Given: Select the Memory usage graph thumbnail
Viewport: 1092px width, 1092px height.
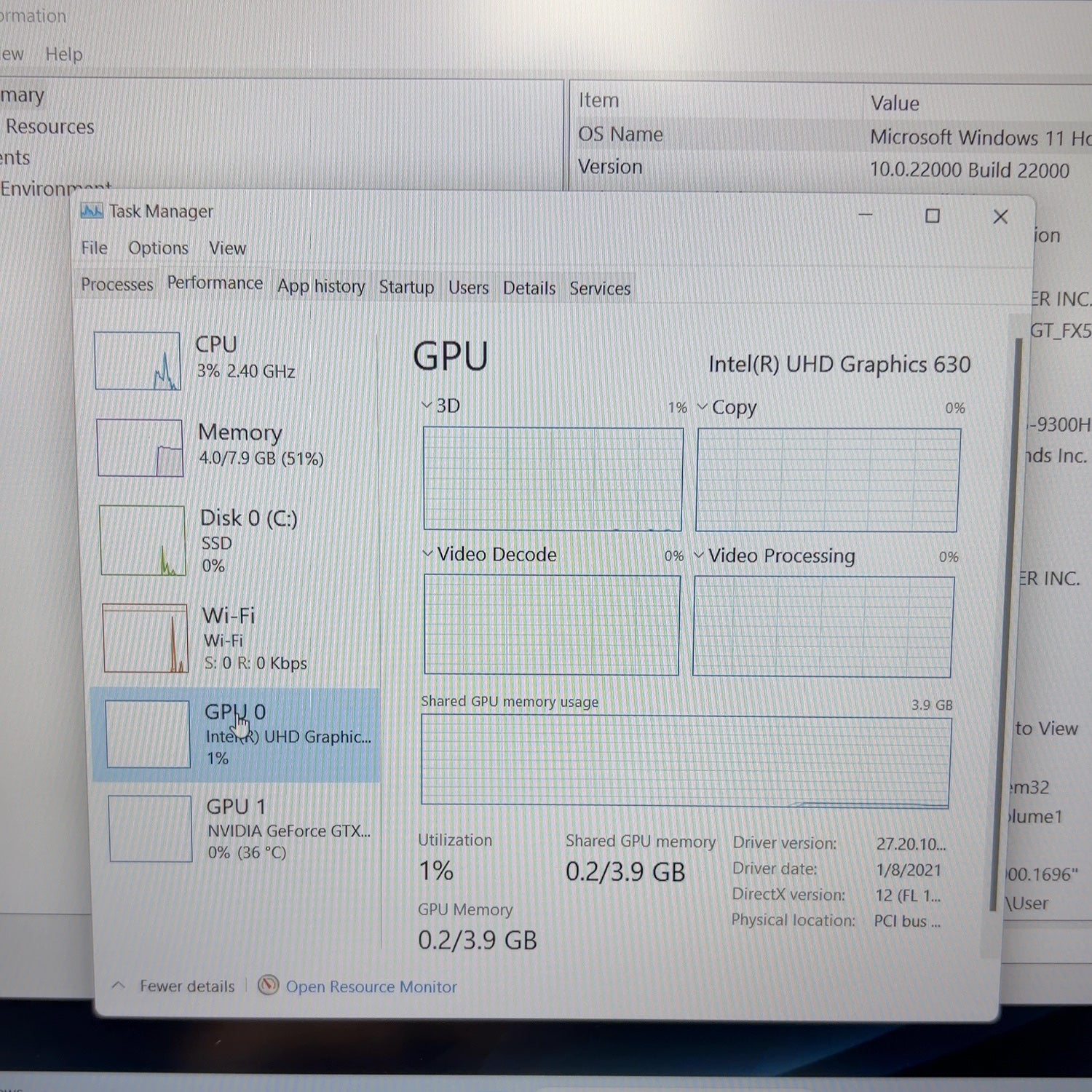Looking at the screenshot, I should pyautogui.click(x=139, y=448).
